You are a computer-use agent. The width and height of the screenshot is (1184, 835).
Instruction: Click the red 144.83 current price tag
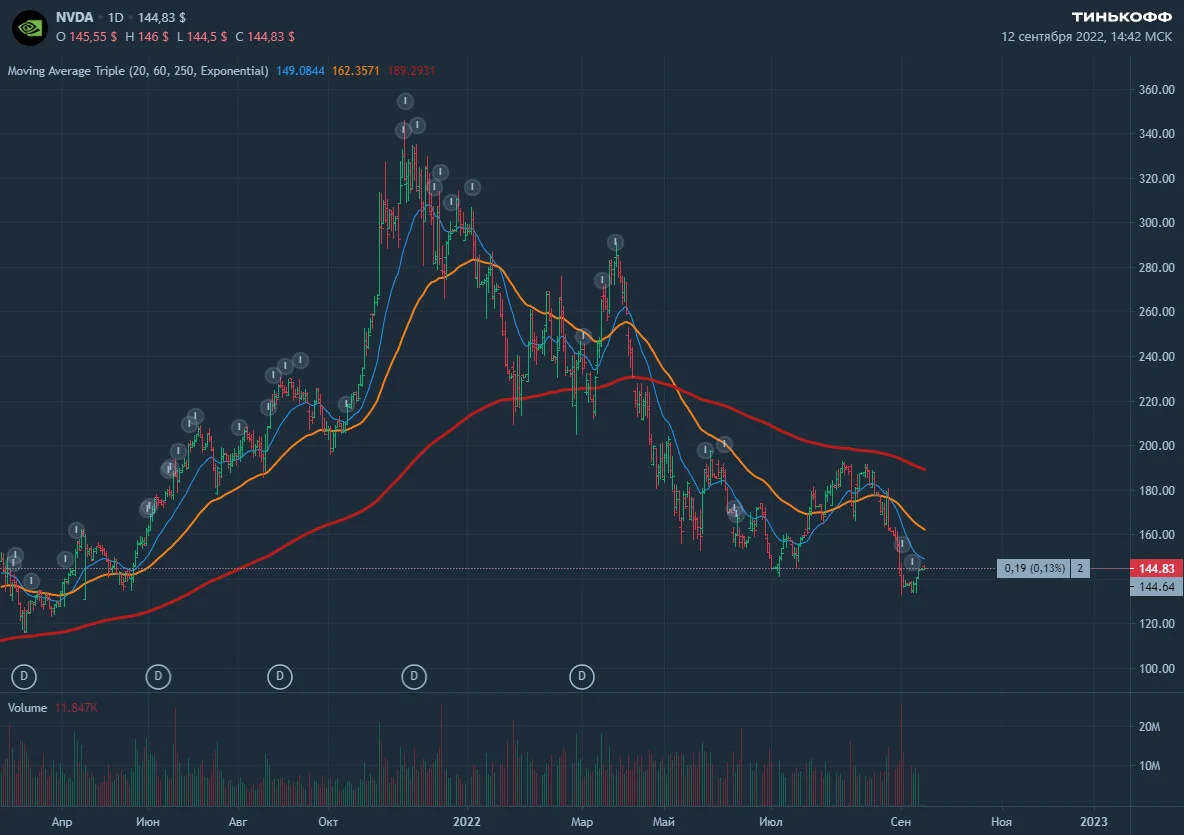pos(1157,568)
